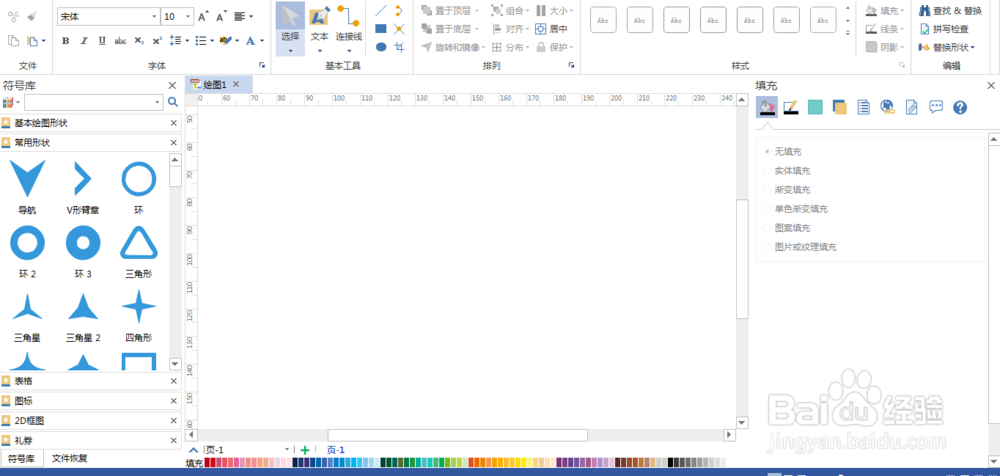
Task: Open the paste options dropdown arrow
Action: 43,41
